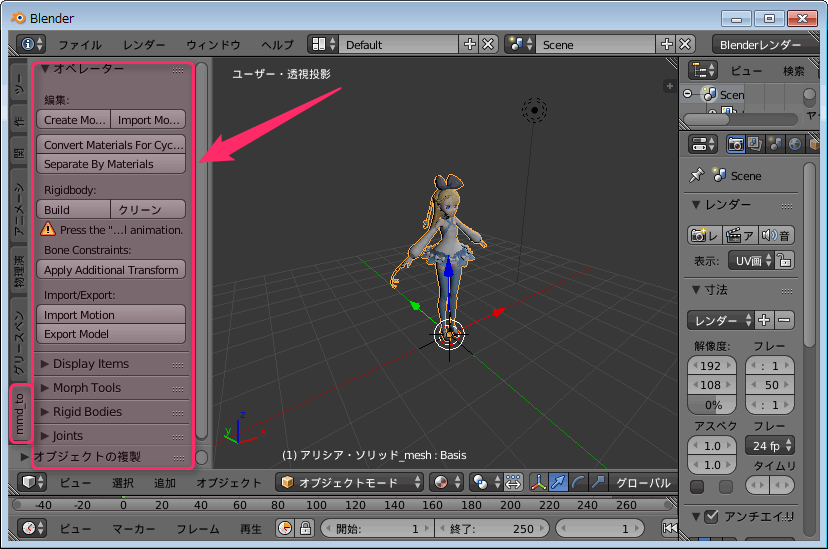
Task: Open the Help menu
Action: tap(277, 45)
